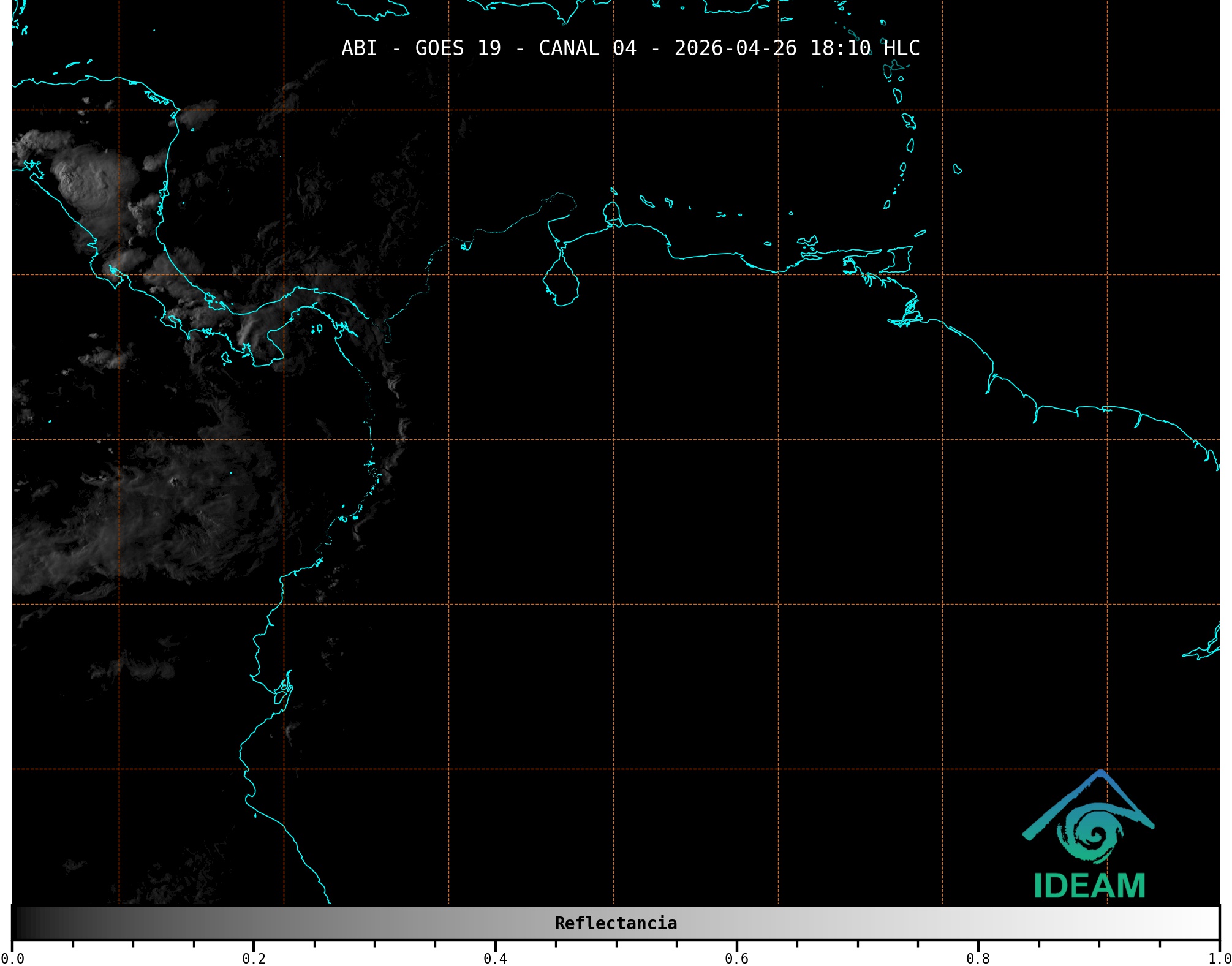Click the 0.4 tick label on colorbar
The image size is (1232, 966).
click(495, 958)
